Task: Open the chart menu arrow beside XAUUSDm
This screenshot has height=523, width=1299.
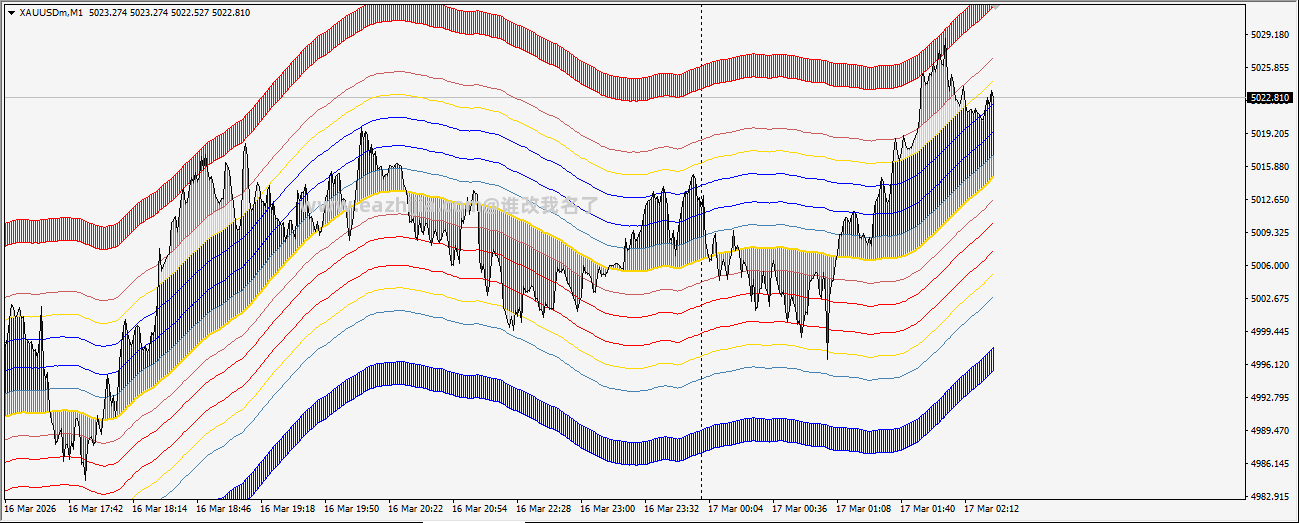Action: [11, 11]
